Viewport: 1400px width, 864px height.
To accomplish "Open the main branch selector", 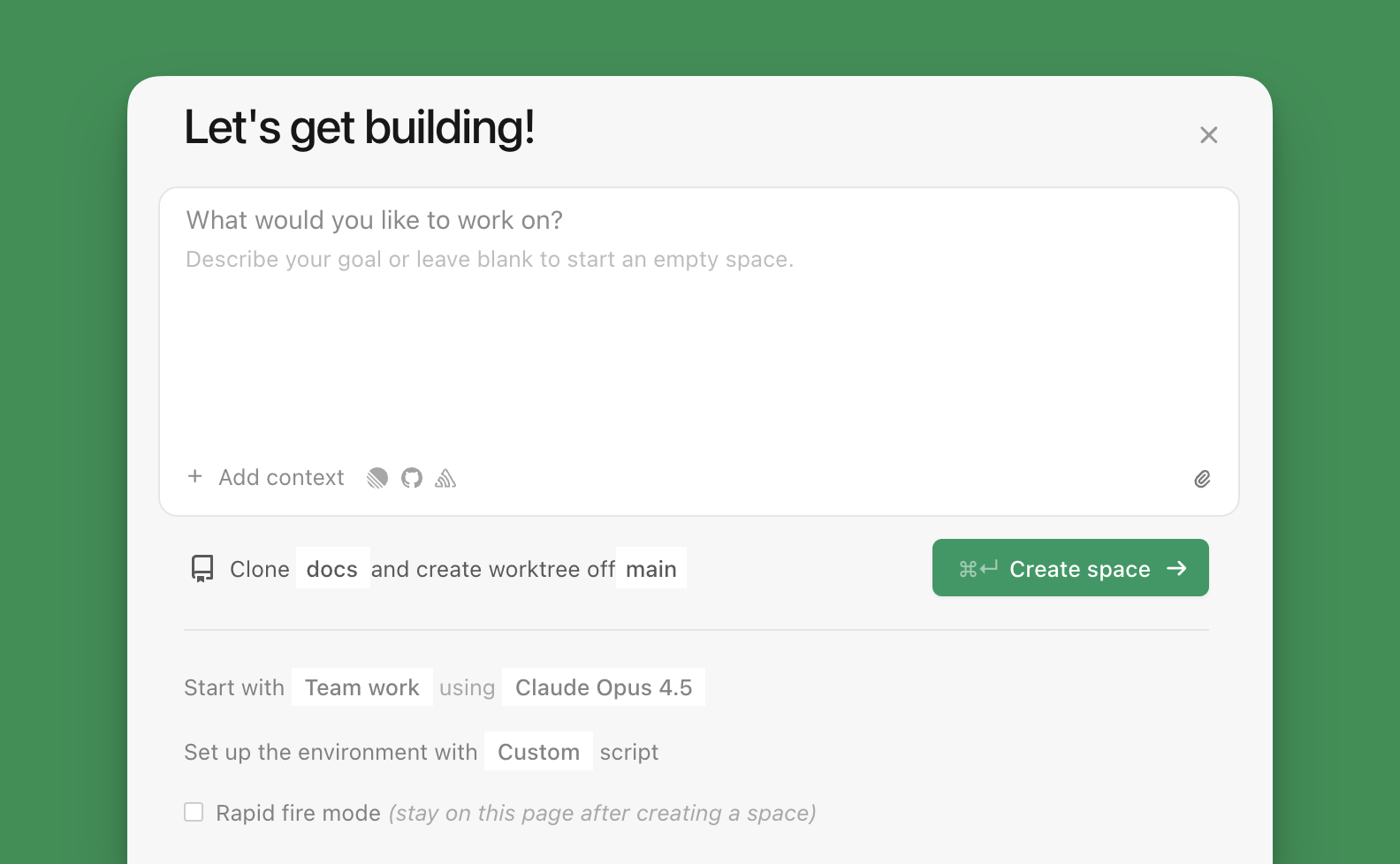I will coord(651,568).
